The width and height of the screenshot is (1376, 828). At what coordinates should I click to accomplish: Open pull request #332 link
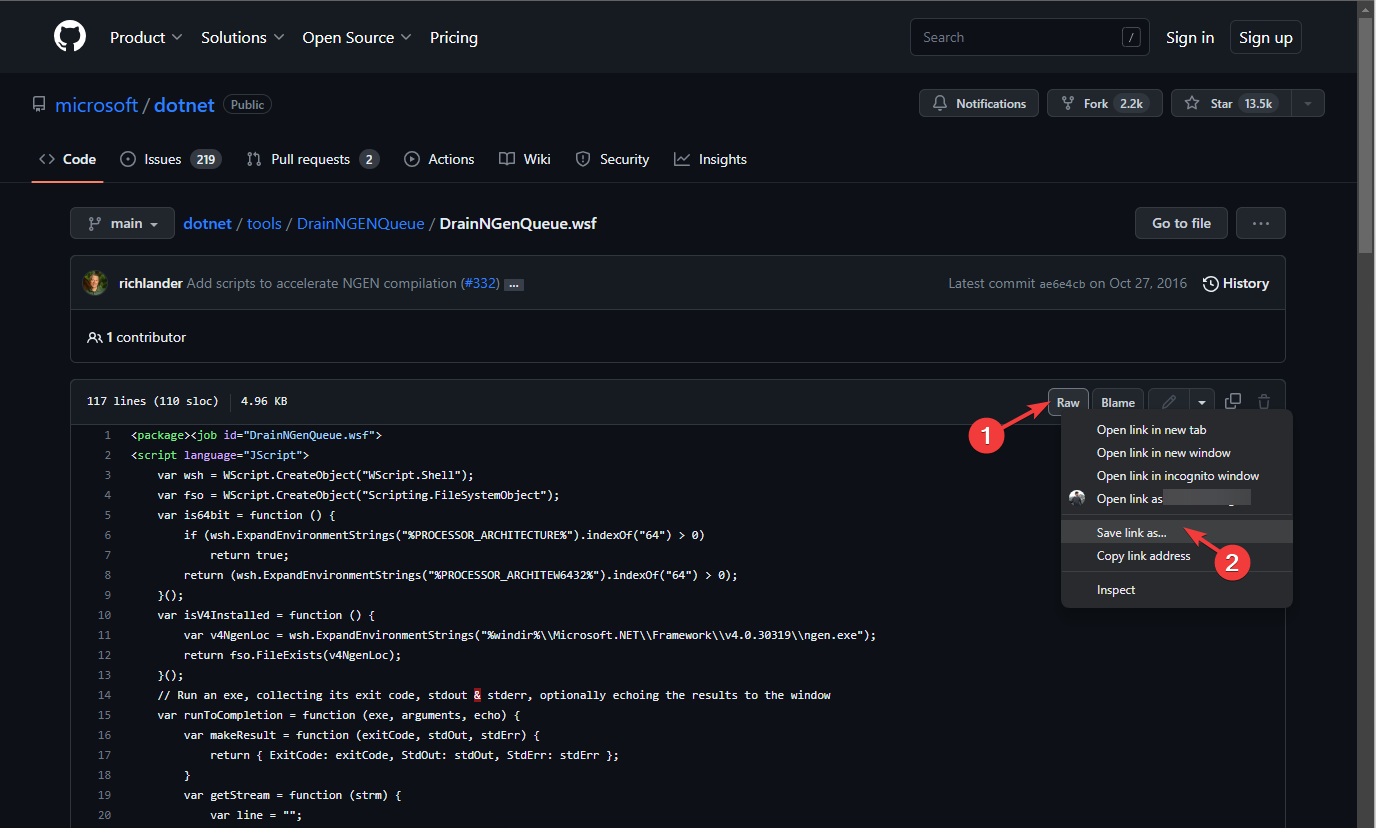coord(481,283)
